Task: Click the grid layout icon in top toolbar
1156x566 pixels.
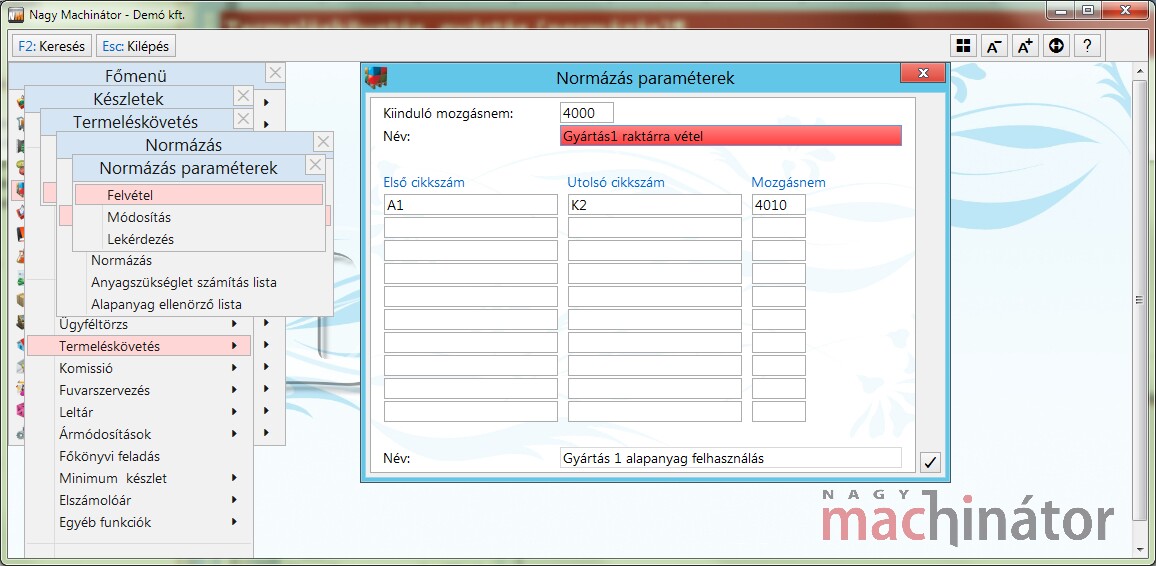Action: pyautogui.click(x=963, y=46)
